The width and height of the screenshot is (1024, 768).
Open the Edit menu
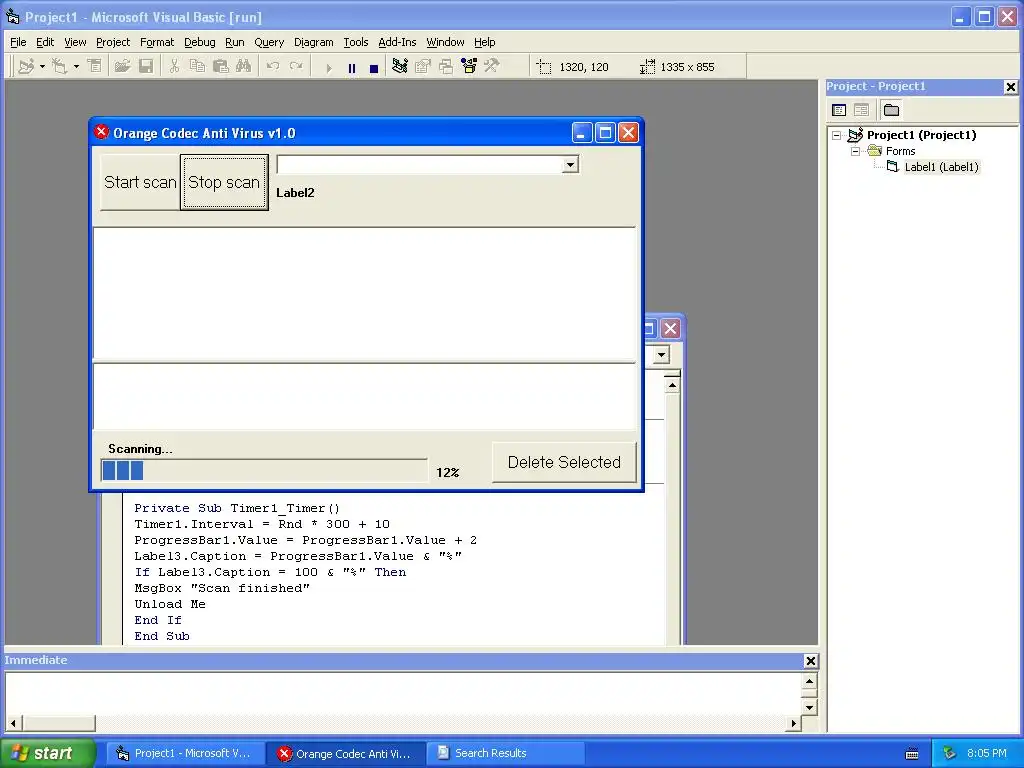(x=45, y=42)
